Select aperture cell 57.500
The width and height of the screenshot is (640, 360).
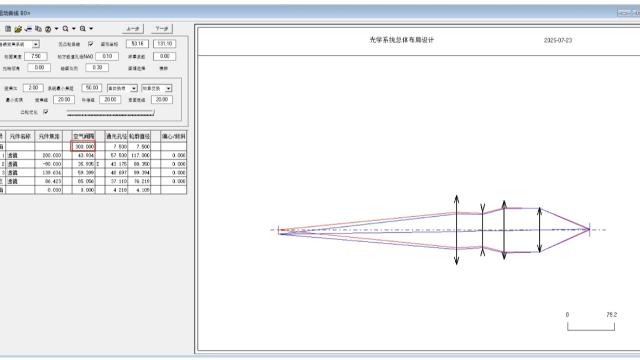point(116,156)
